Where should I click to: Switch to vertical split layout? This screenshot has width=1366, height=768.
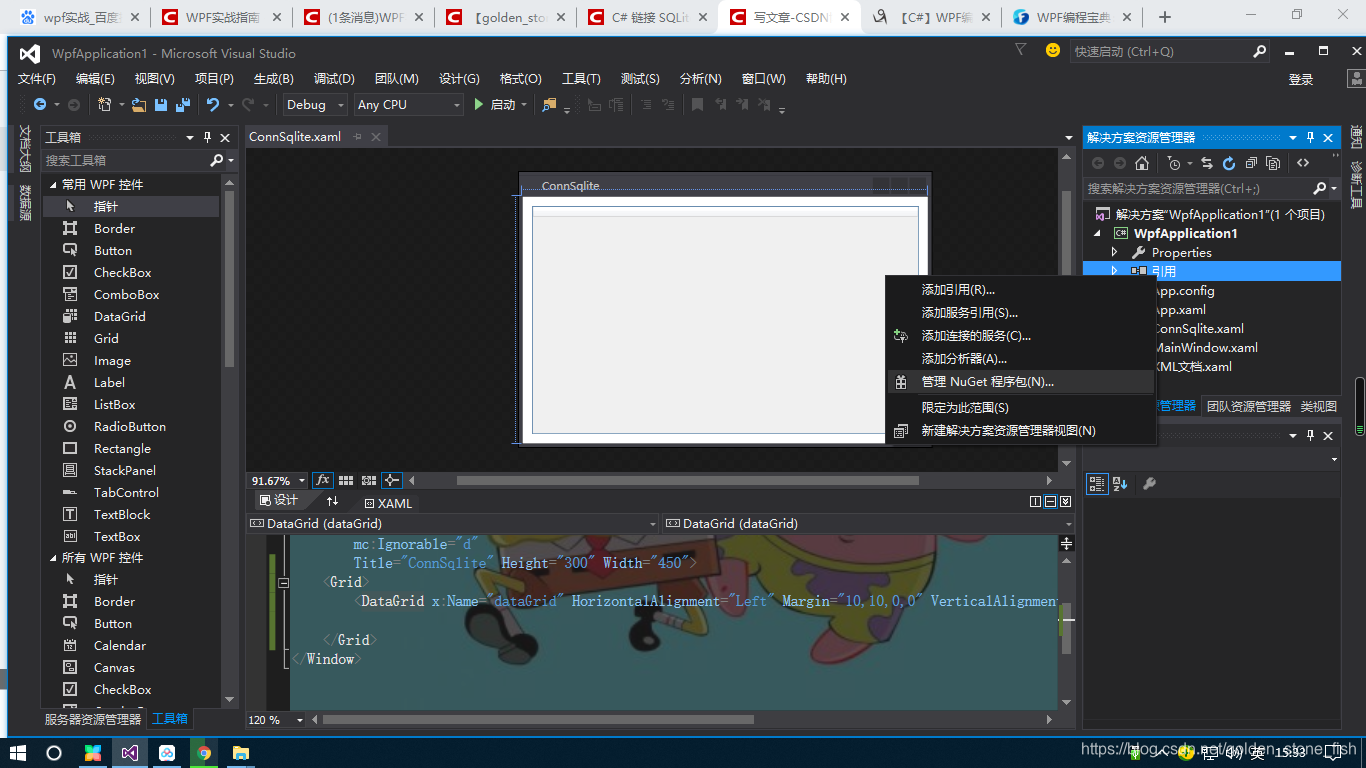(1035, 501)
